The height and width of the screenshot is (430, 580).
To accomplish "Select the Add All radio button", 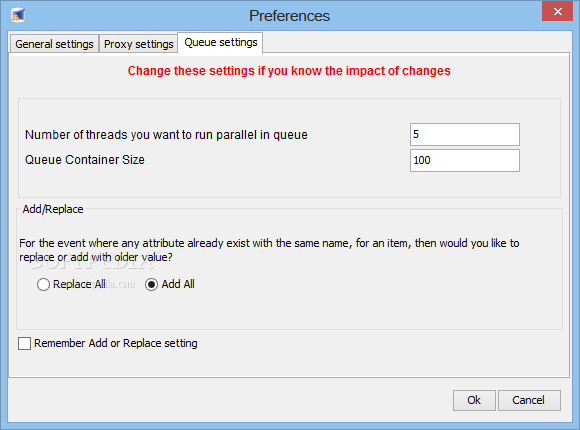I will tap(151, 285).
